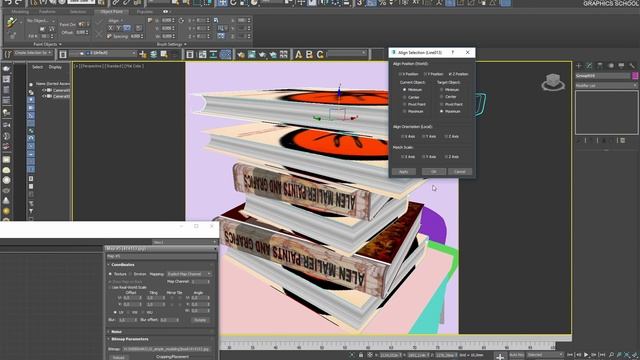640x360 pixels.
Task: Click the Play Animation button
Action: tap(586, 355)
